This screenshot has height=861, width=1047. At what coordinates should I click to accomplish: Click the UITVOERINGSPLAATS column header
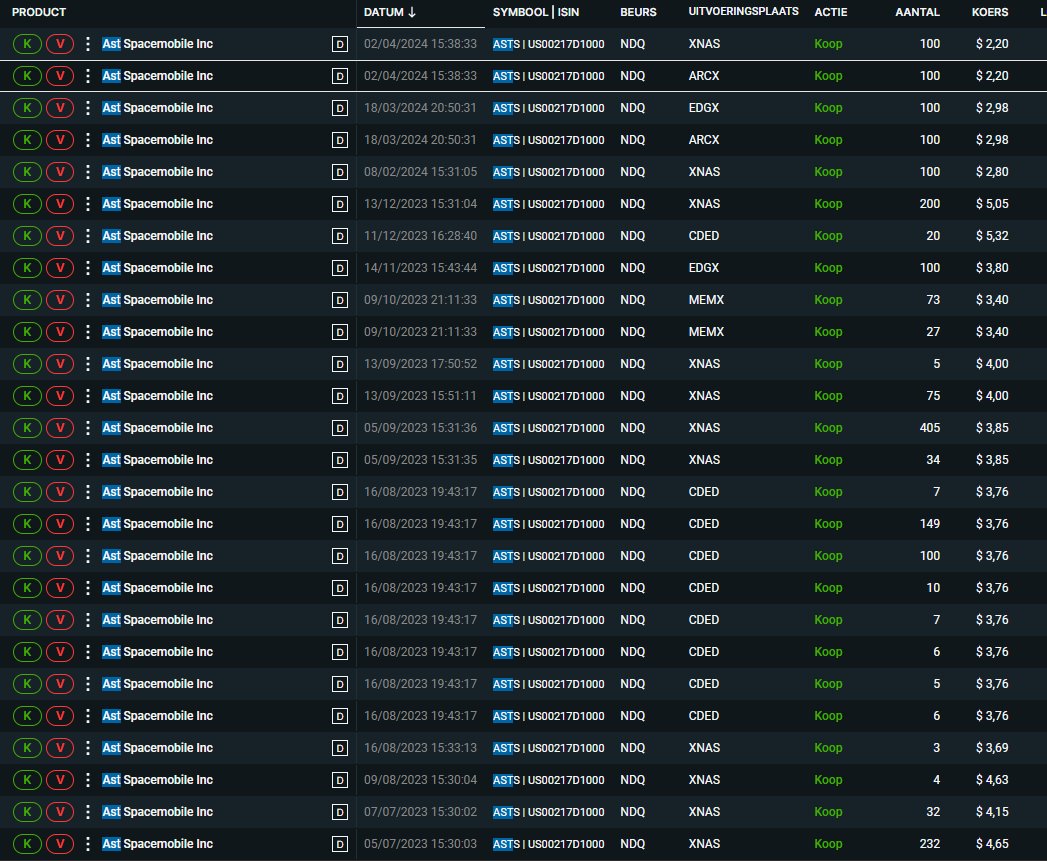pyautogui.click(x=743, y=11)
